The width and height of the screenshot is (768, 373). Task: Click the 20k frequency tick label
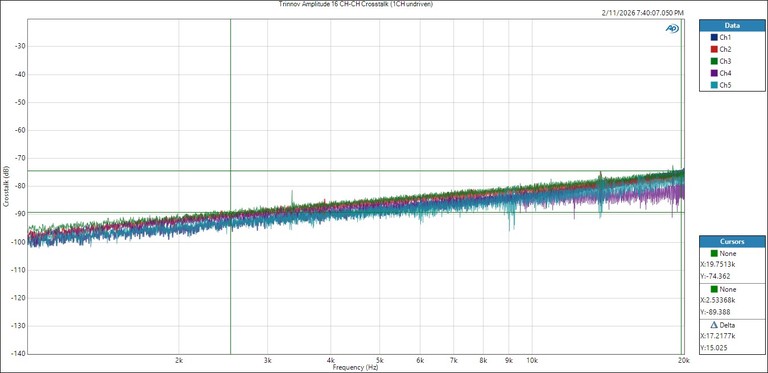pos(684,360)
